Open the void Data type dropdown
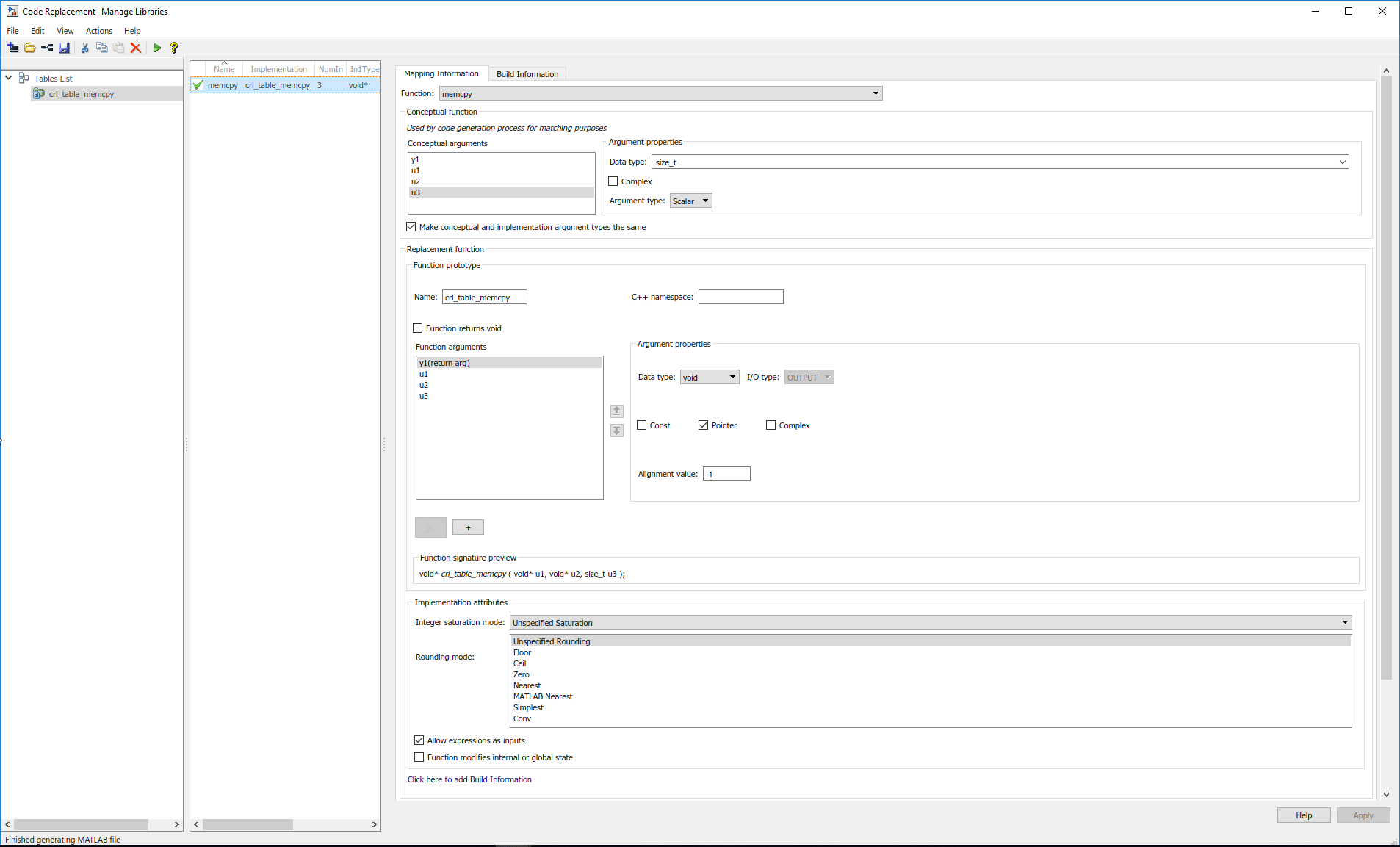 [x=710, y=378]
